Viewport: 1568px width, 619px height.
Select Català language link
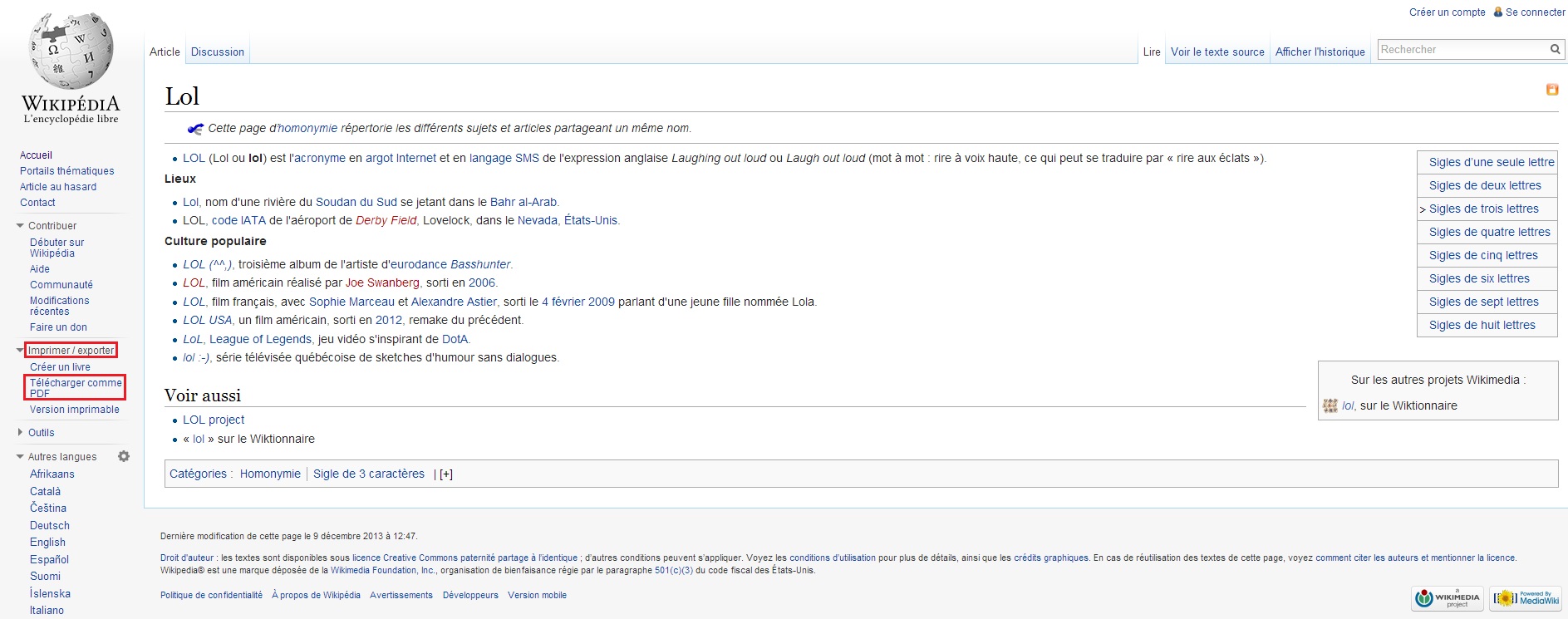click(x=45, y=492)
